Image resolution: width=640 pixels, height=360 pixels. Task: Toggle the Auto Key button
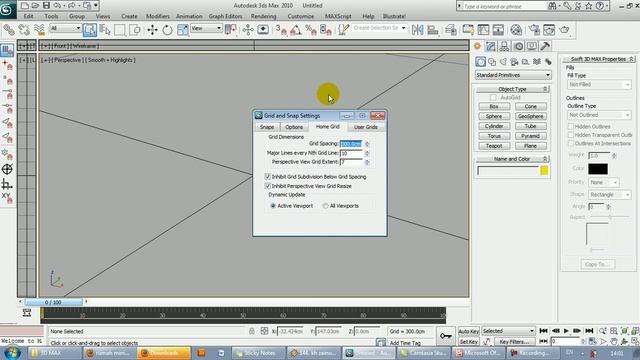click(469, 331)
